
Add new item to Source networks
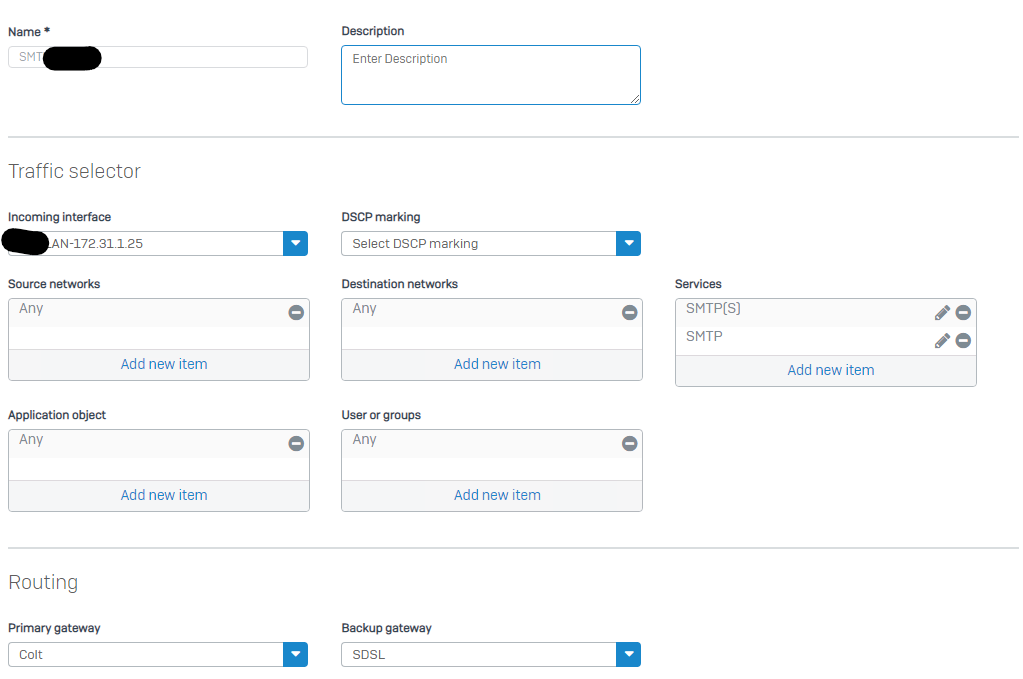click(x=164, y=364)
